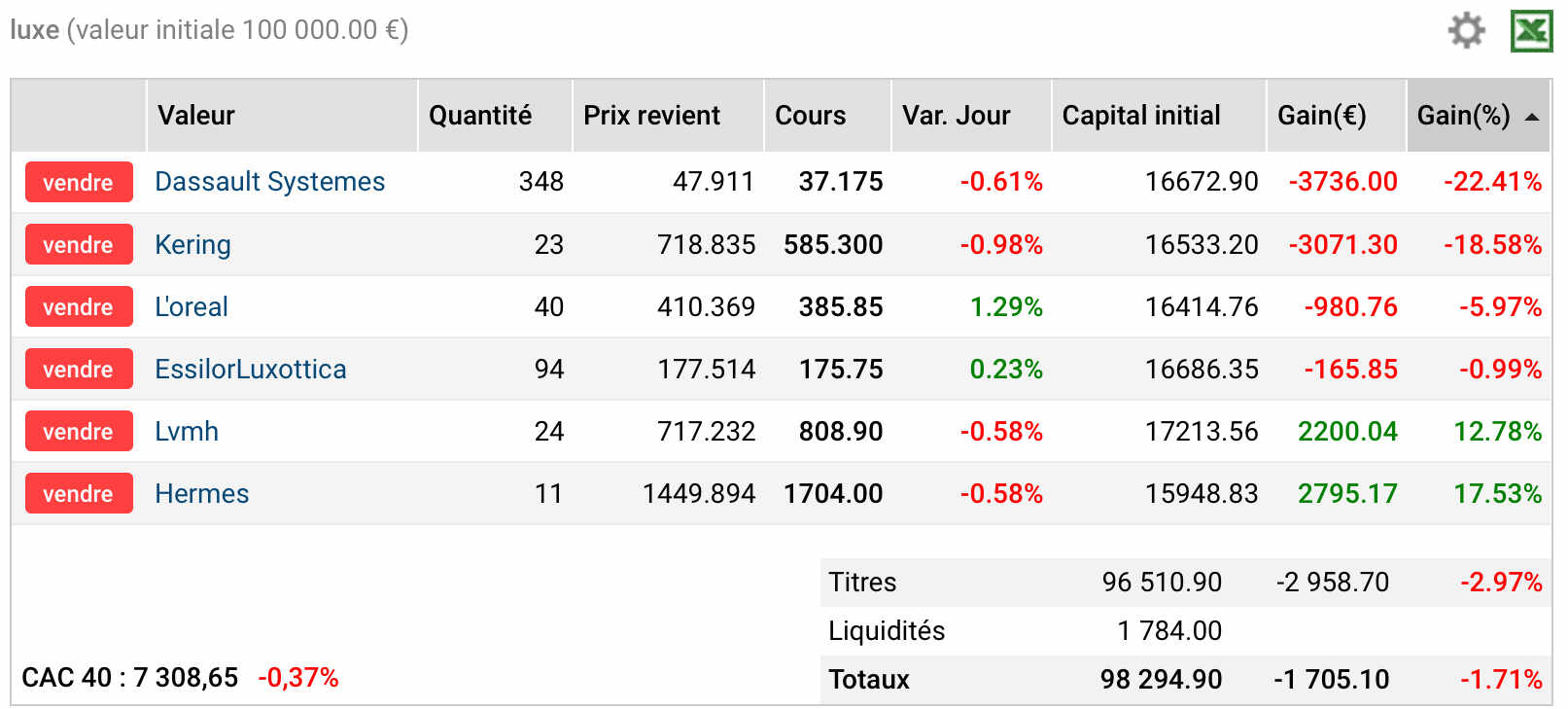Click Kering gain -3071.30
This screenshot has height=709, width=1568.
pos(1342,244)
